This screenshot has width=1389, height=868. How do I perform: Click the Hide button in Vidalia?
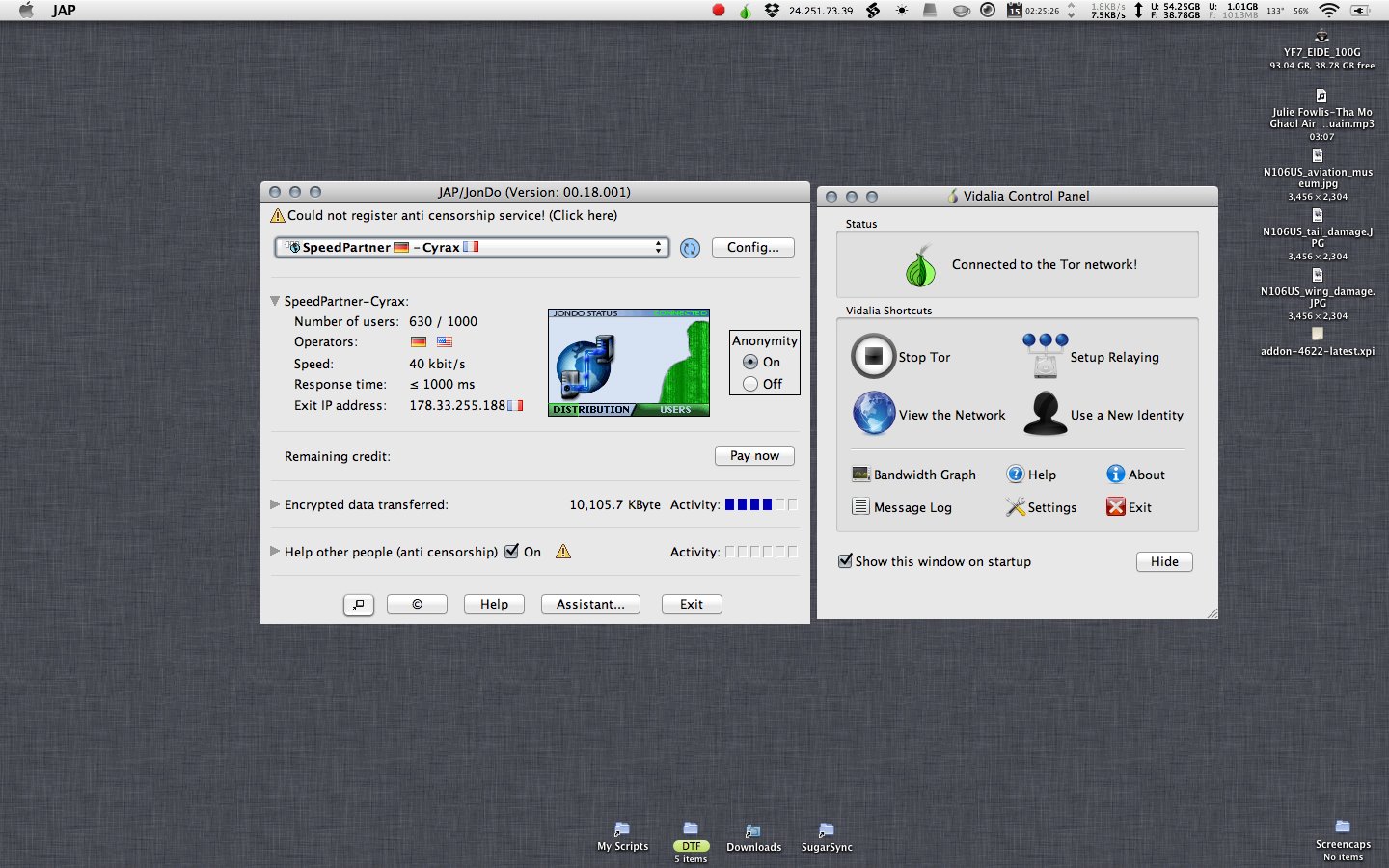1164,561
